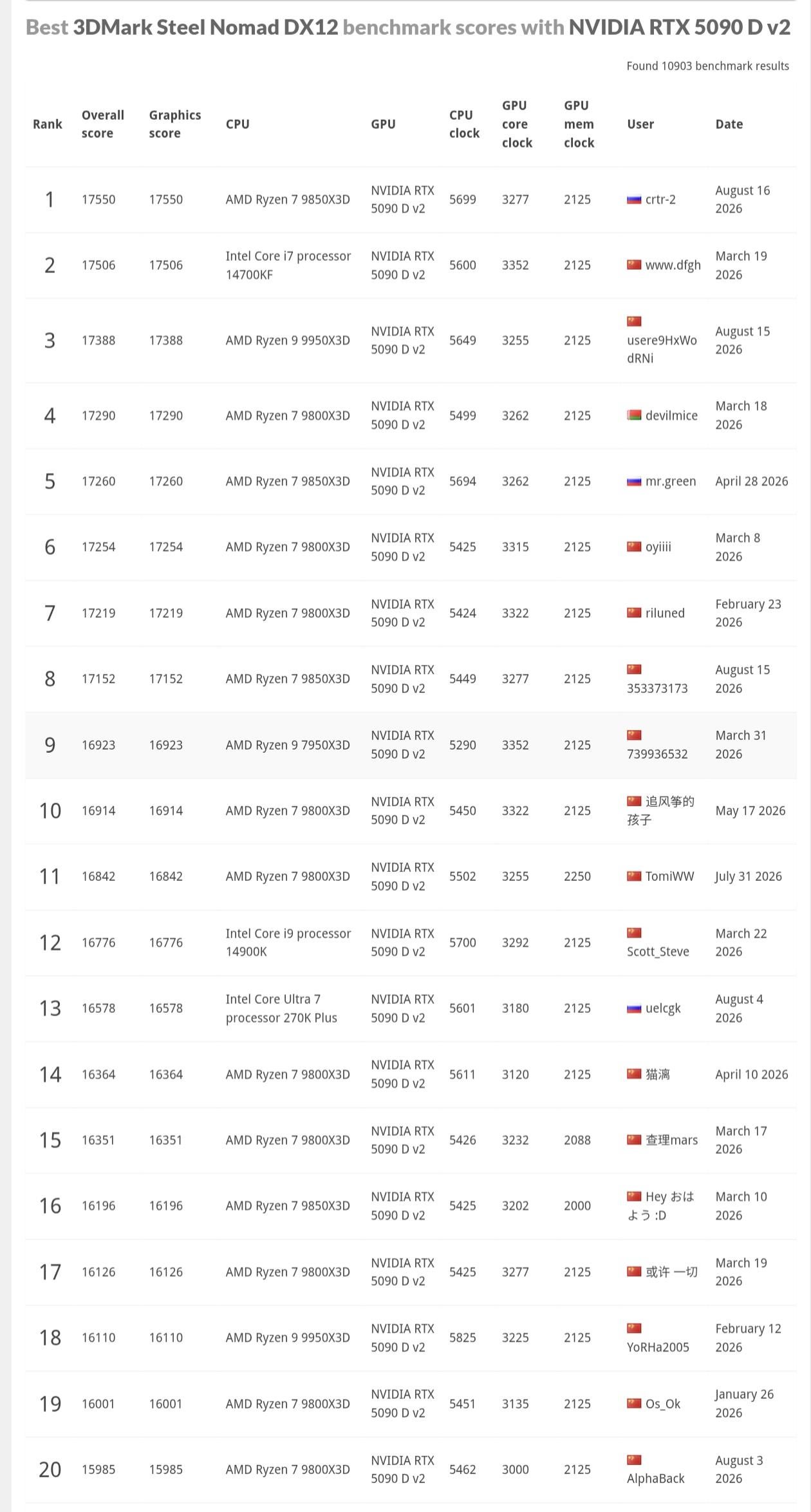Click the Russian flag beside uelcgk
811x1512 pixels.
[x=634, y=1008]
